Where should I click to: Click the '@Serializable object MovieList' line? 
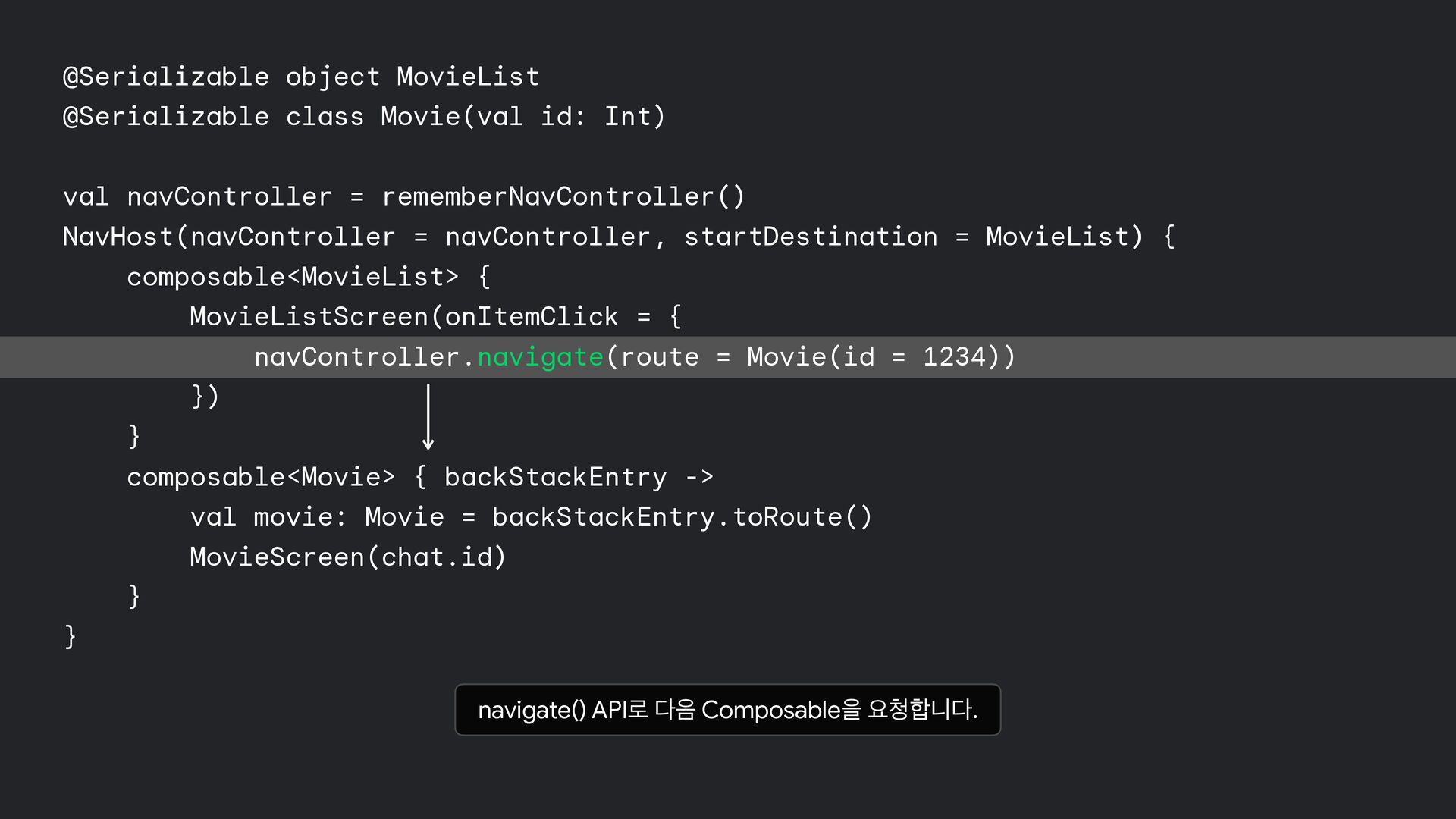[301, 77]
